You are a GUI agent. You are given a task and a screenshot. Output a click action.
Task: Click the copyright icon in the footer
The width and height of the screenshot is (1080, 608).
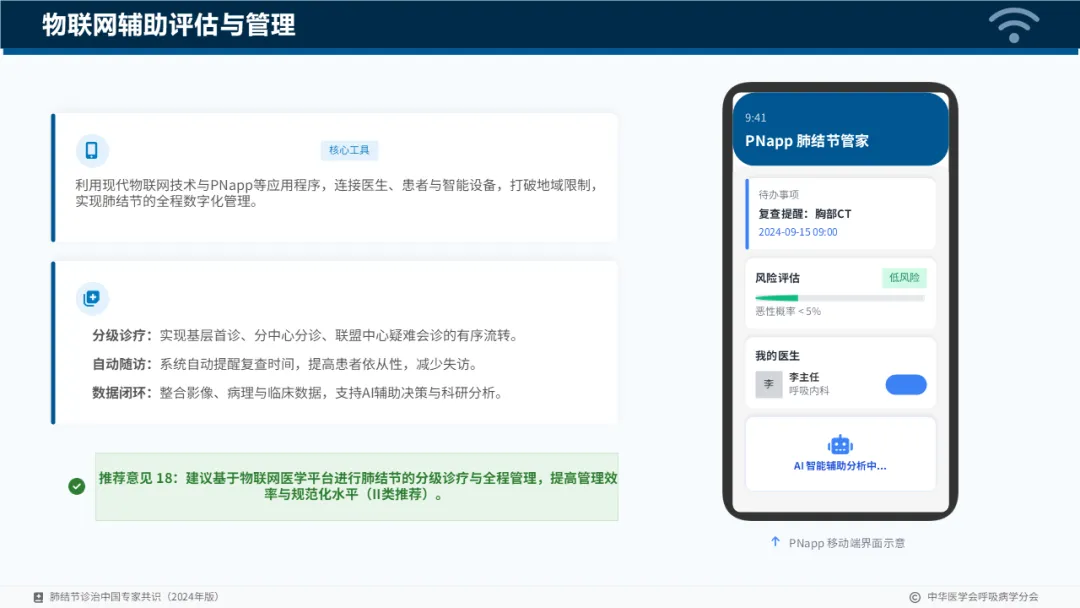coord(915,597)
